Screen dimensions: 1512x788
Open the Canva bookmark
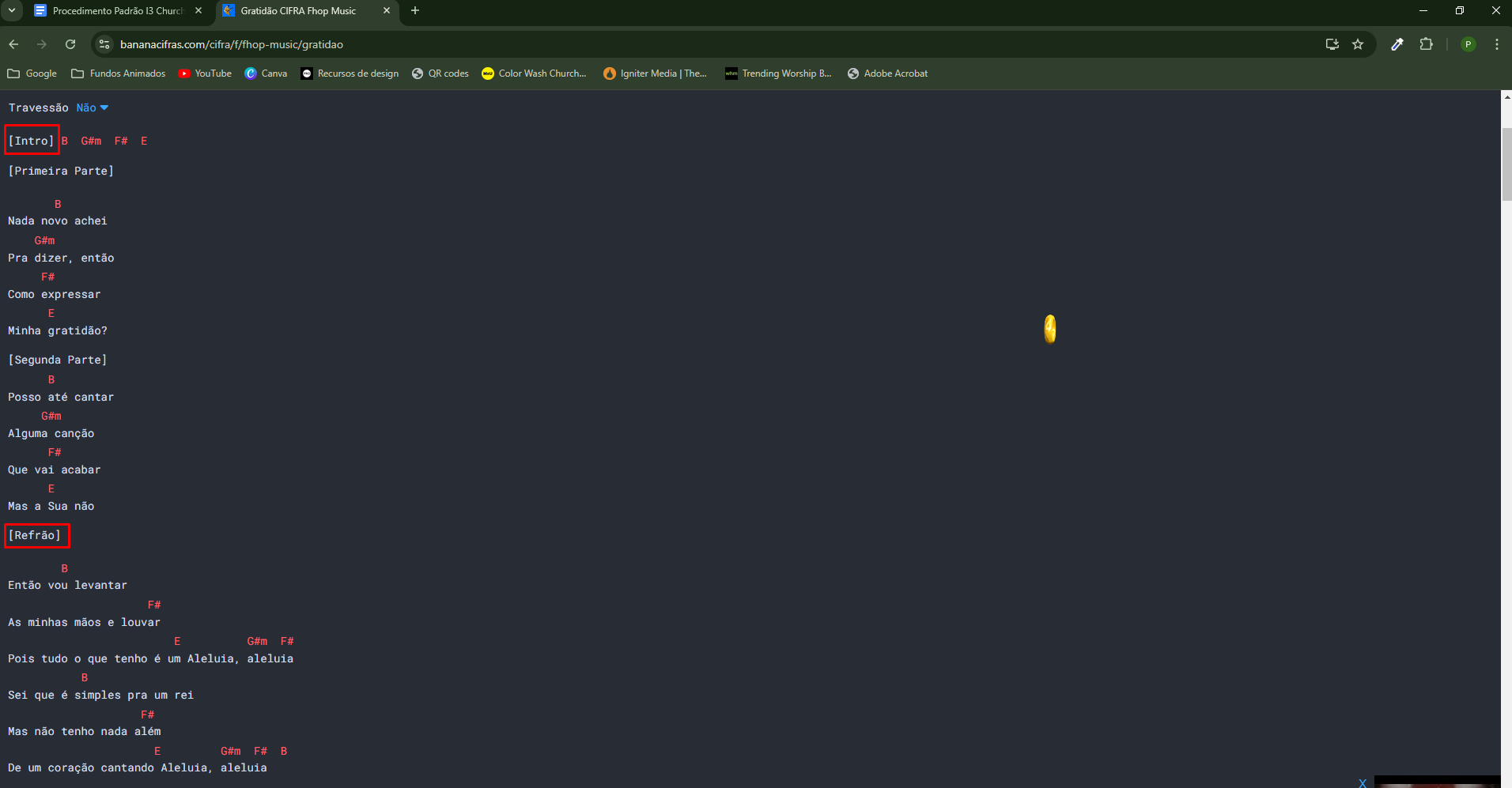[266, 74]
